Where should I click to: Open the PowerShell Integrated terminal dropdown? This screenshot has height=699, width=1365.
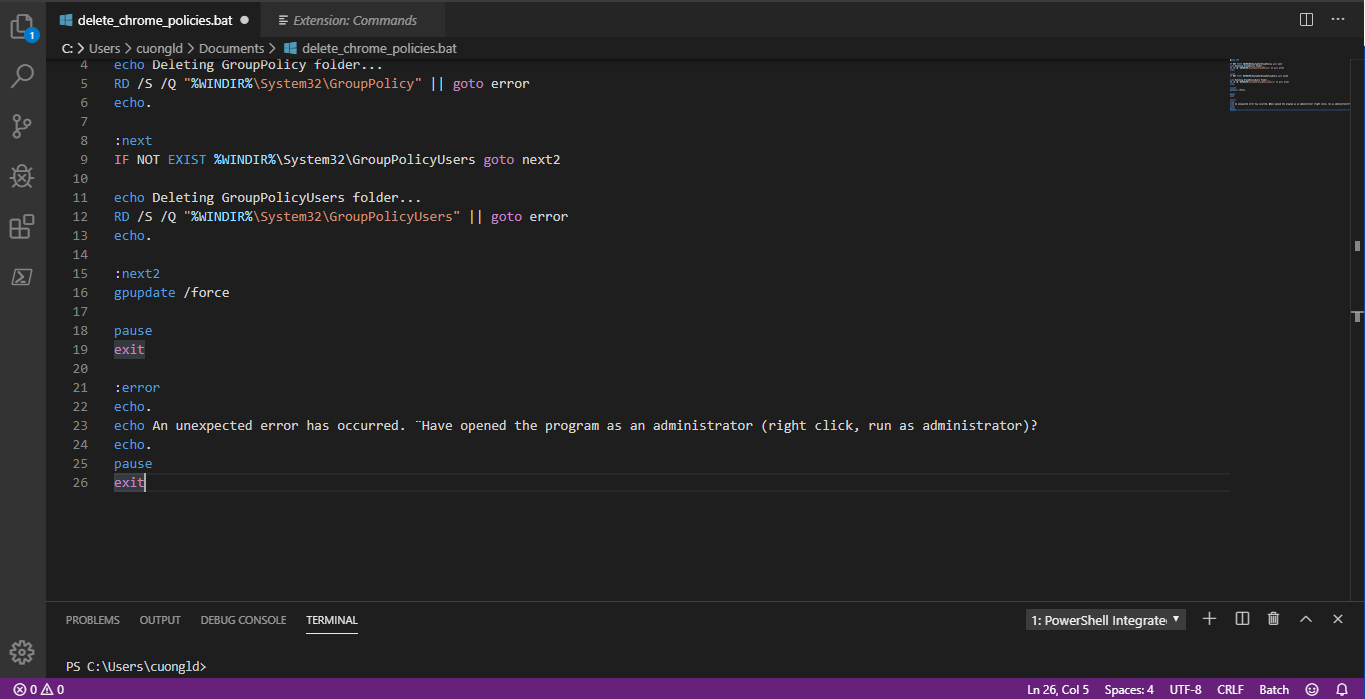pyautogui.click(x=1105, y=620)
